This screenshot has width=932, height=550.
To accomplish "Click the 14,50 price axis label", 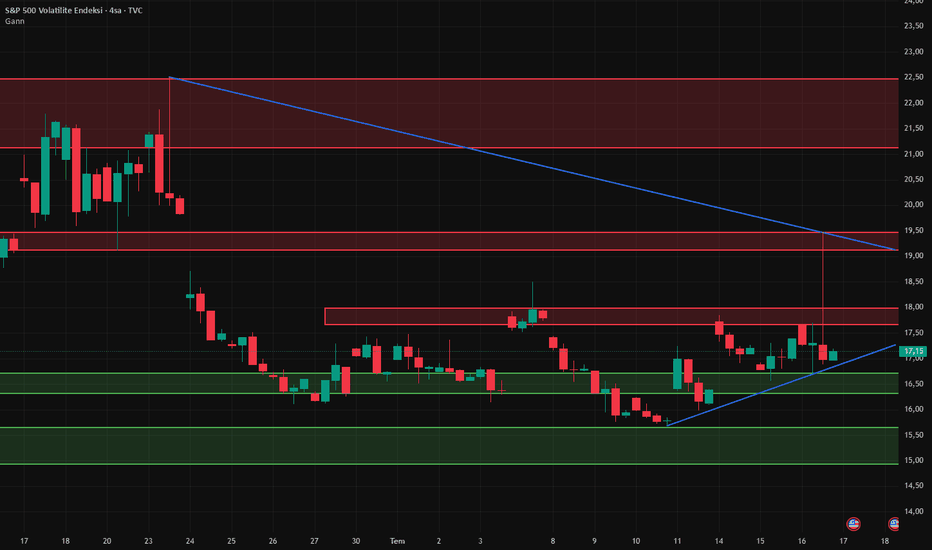I will click(x=914, y=486).
